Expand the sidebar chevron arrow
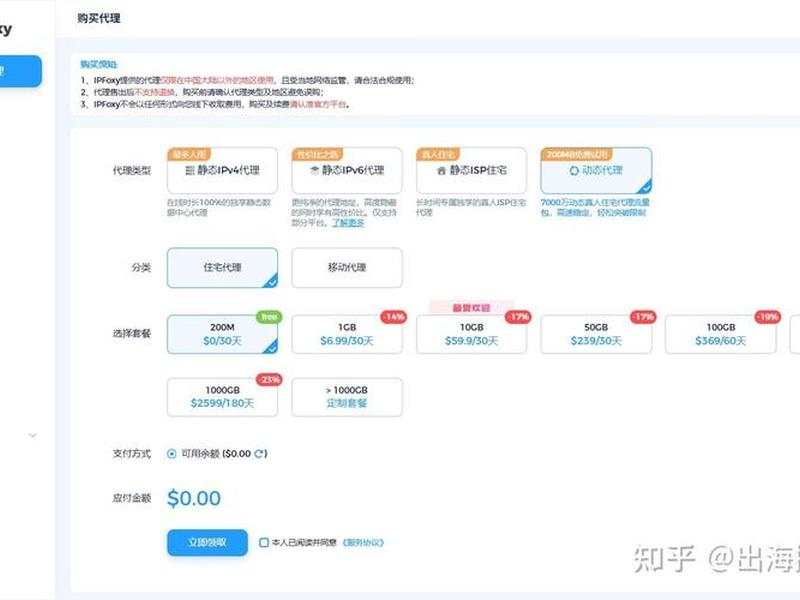The image size is (800, 600). pyautogui.click(x=33, y=435)
